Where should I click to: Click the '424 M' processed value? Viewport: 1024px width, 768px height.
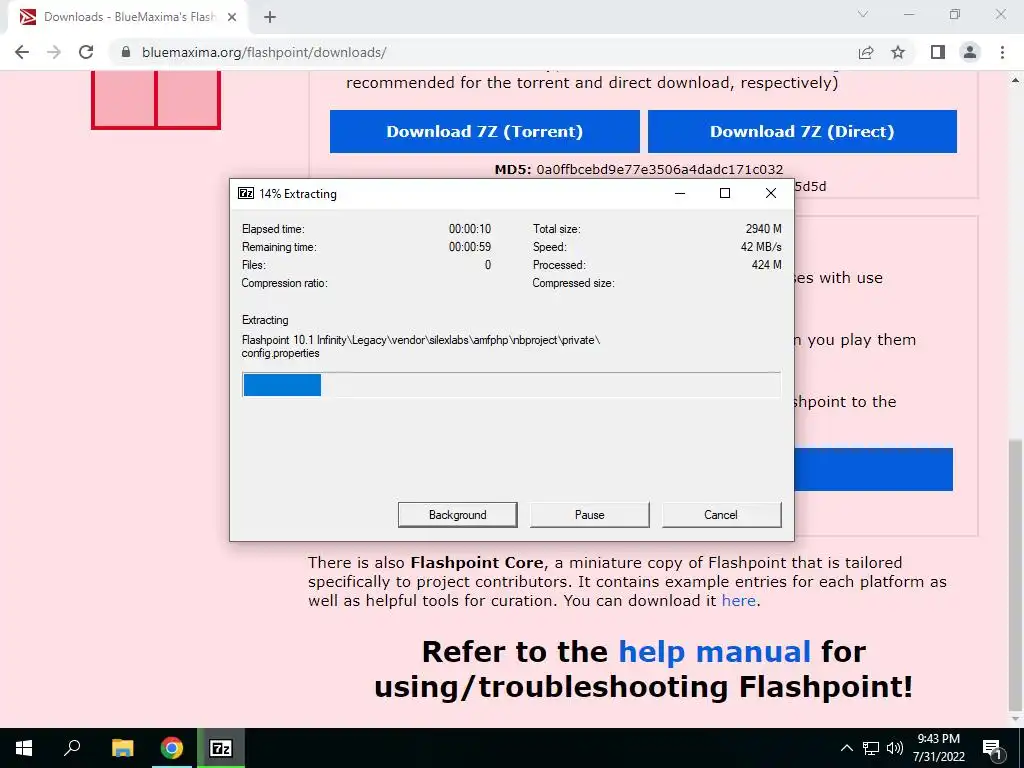[767, 265]
